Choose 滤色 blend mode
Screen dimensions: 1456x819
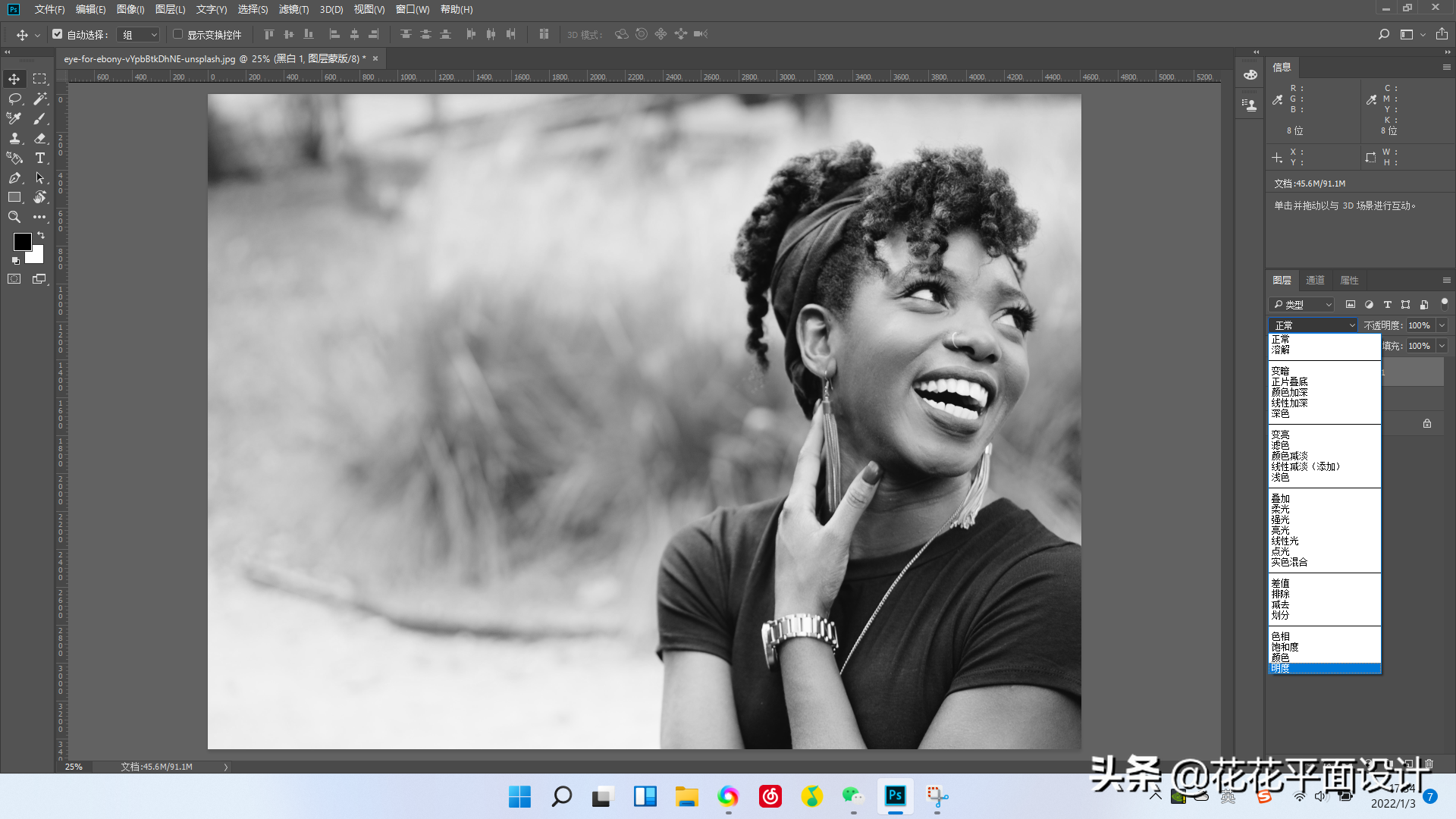[1324, 446]
